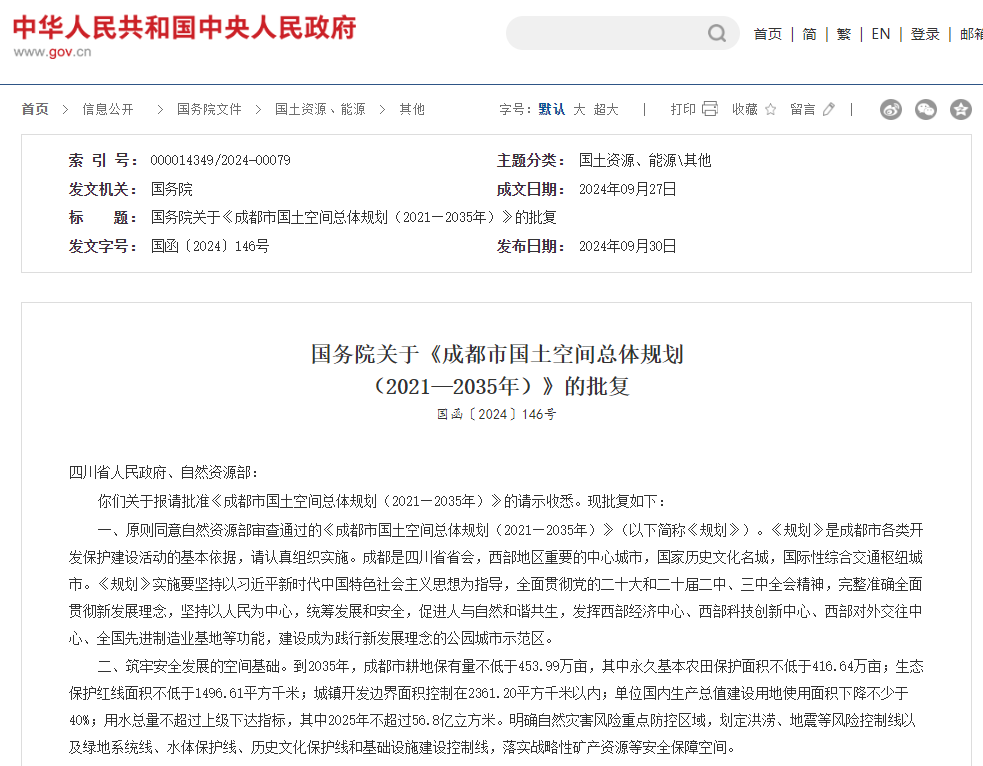This screenshot has width=983, height=766.
Task: Switch to simplified Chinese 简
Action: pos(809,34)
